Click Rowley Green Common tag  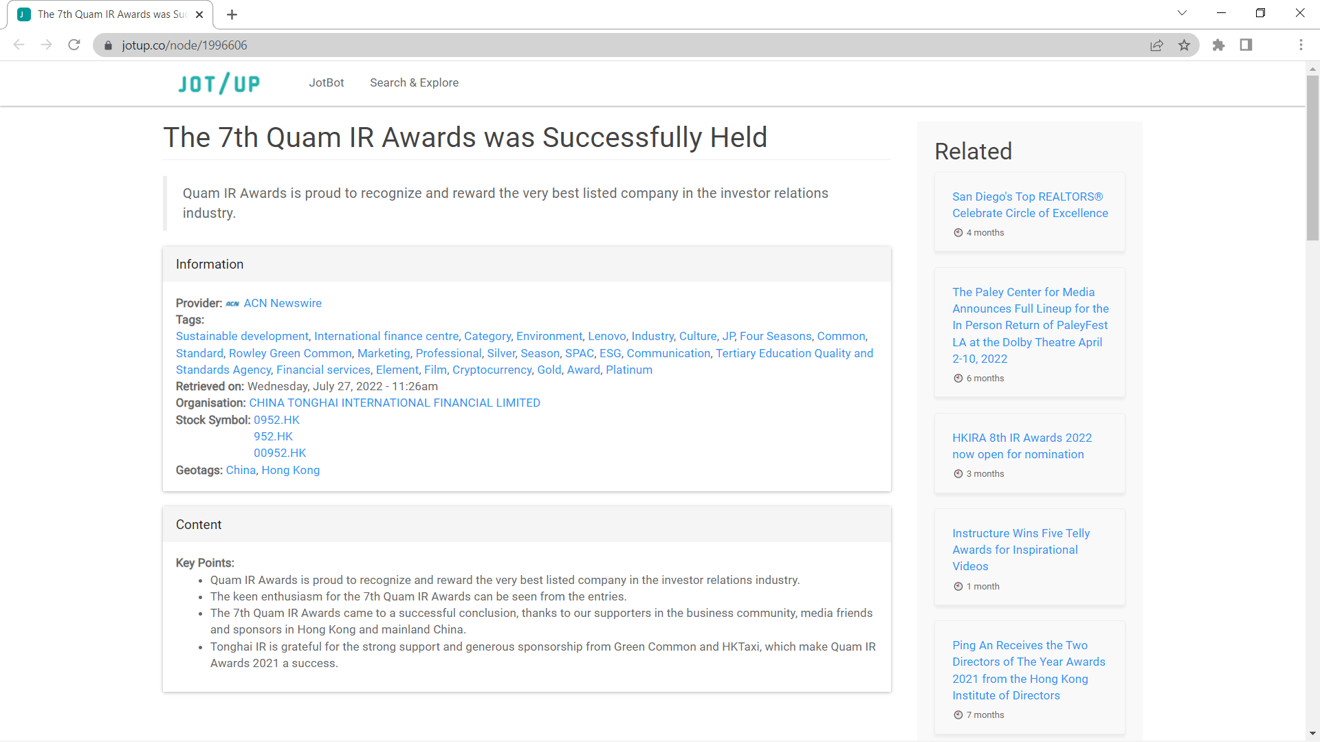coord(290,353)
